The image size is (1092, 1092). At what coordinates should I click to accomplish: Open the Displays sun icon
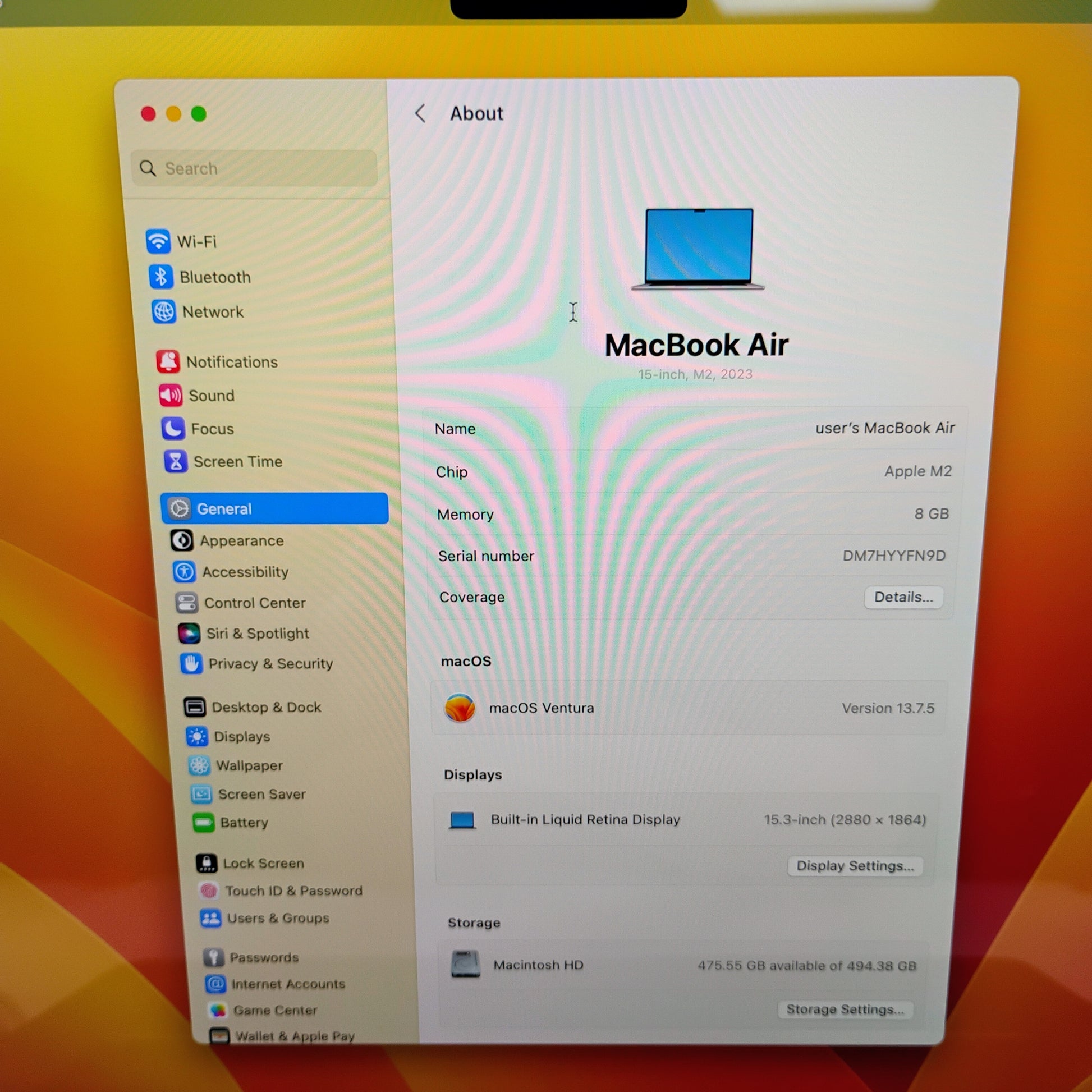(x=197, y=736)
